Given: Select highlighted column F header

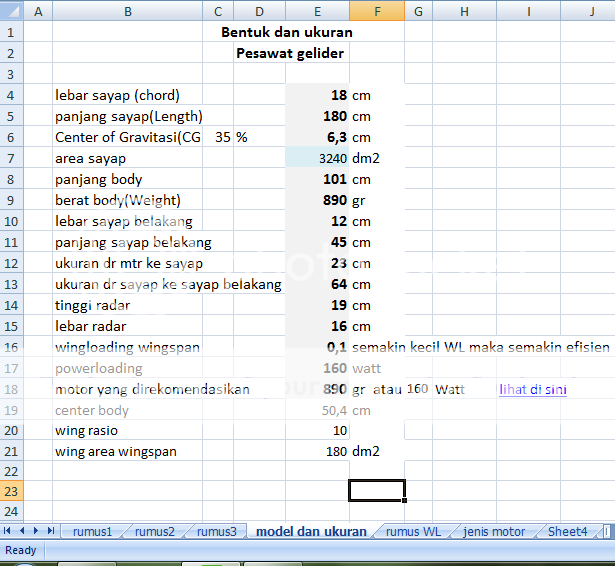Looking at the screenshot, I should tap(377, 11).
